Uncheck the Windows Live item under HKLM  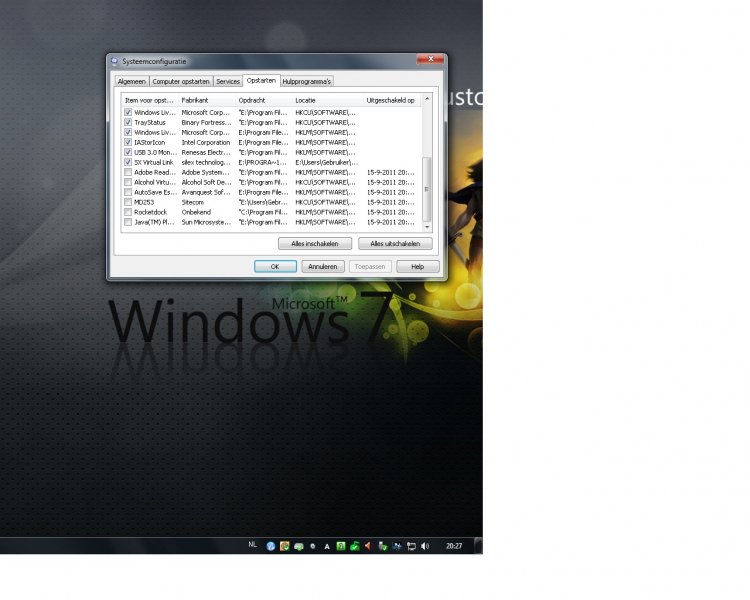[128, 133]
